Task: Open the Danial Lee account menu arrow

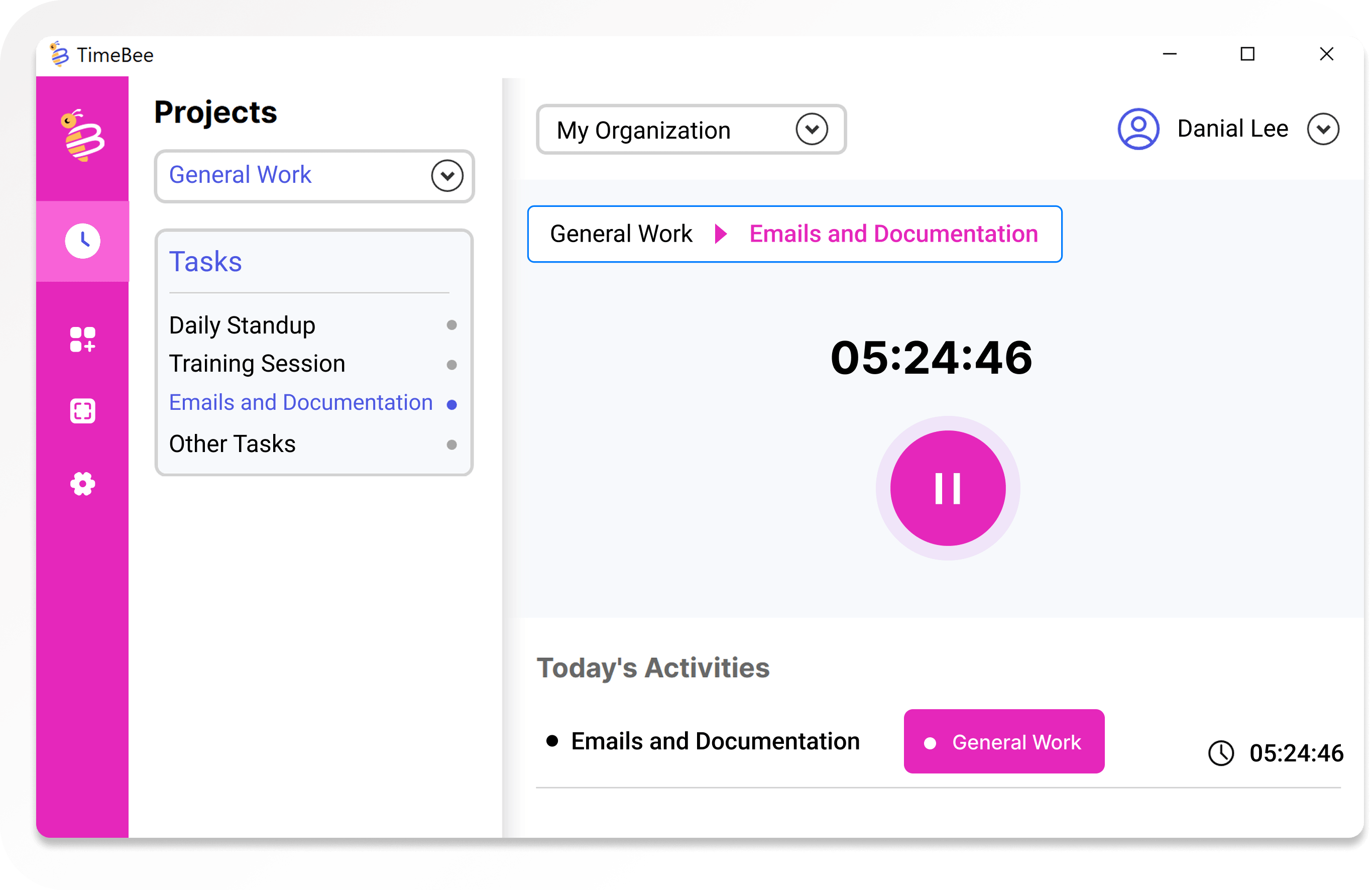Action: click(1323, 129)
